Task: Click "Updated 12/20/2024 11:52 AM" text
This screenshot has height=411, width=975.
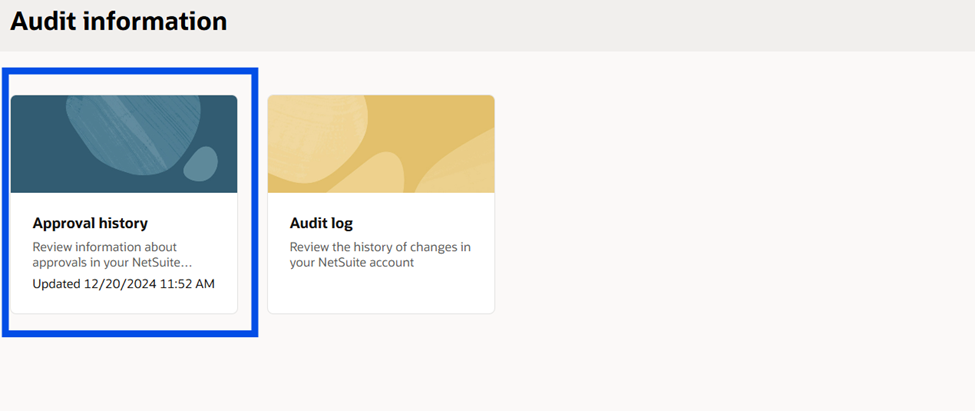Action: click(x=124, y=284)
